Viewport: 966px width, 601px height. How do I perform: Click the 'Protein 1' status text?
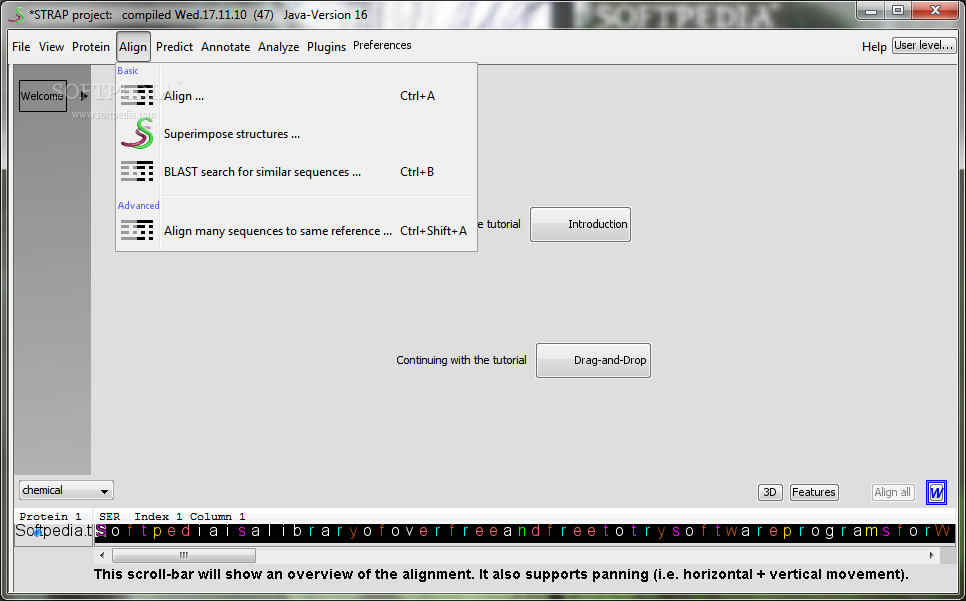51,517
